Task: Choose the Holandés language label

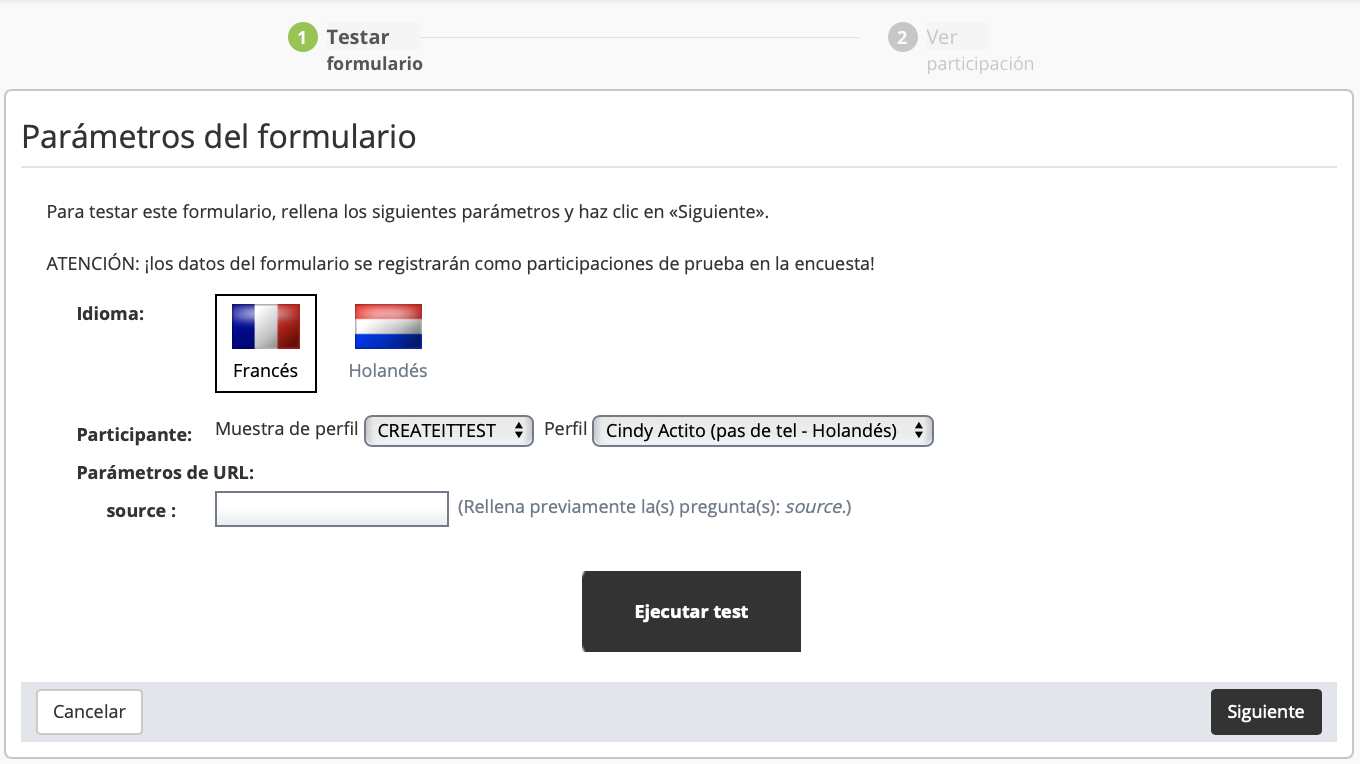Action: tap(388, 371)
